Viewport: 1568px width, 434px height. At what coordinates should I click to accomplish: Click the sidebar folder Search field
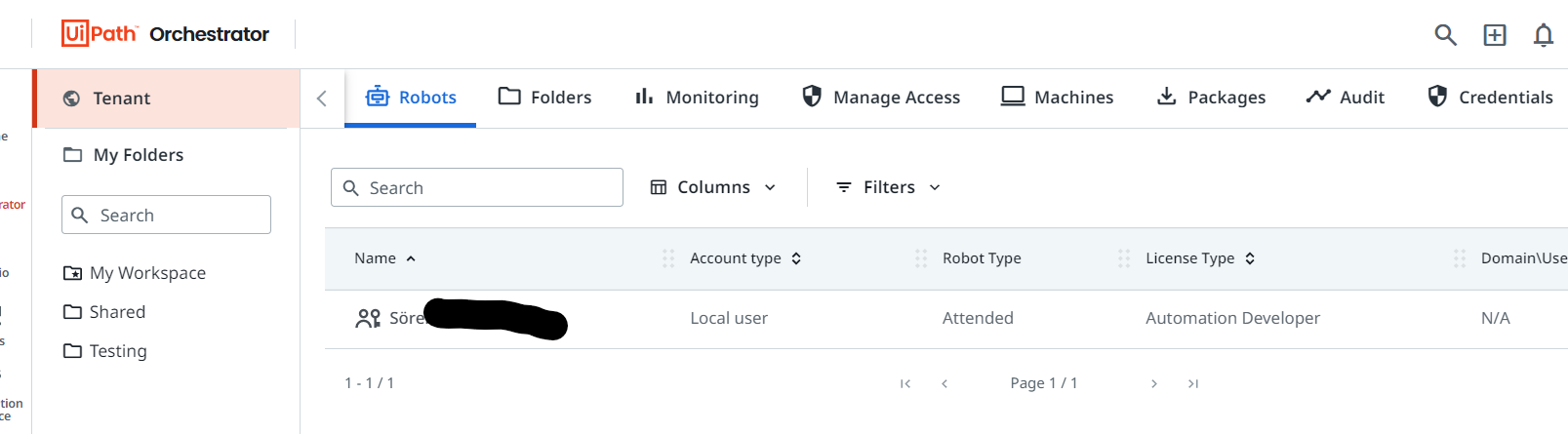(166, 215)
